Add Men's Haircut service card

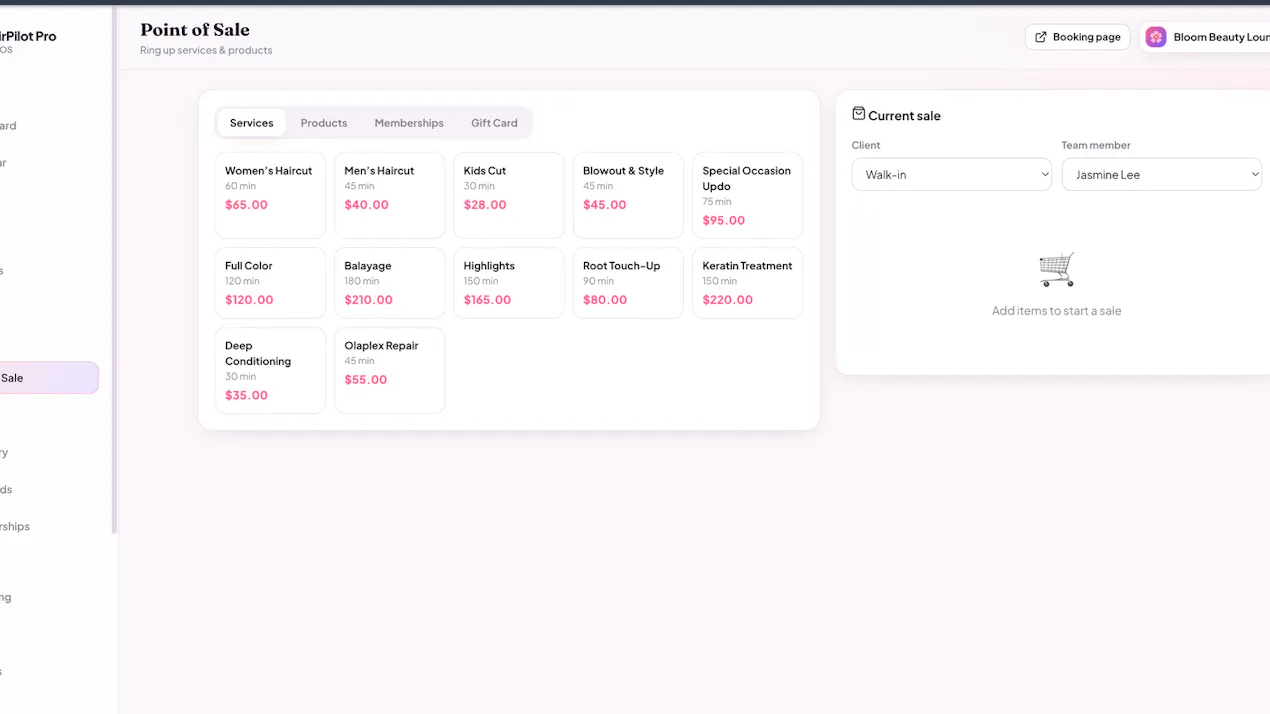(x=389, y=195)
